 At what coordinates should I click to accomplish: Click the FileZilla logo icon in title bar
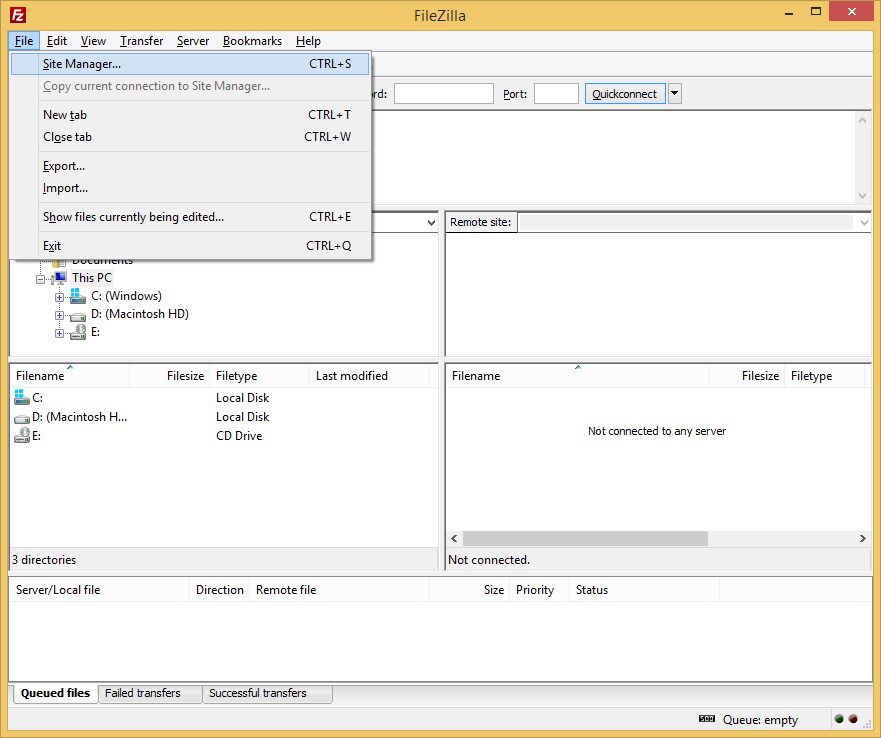[x=18, y=15]
